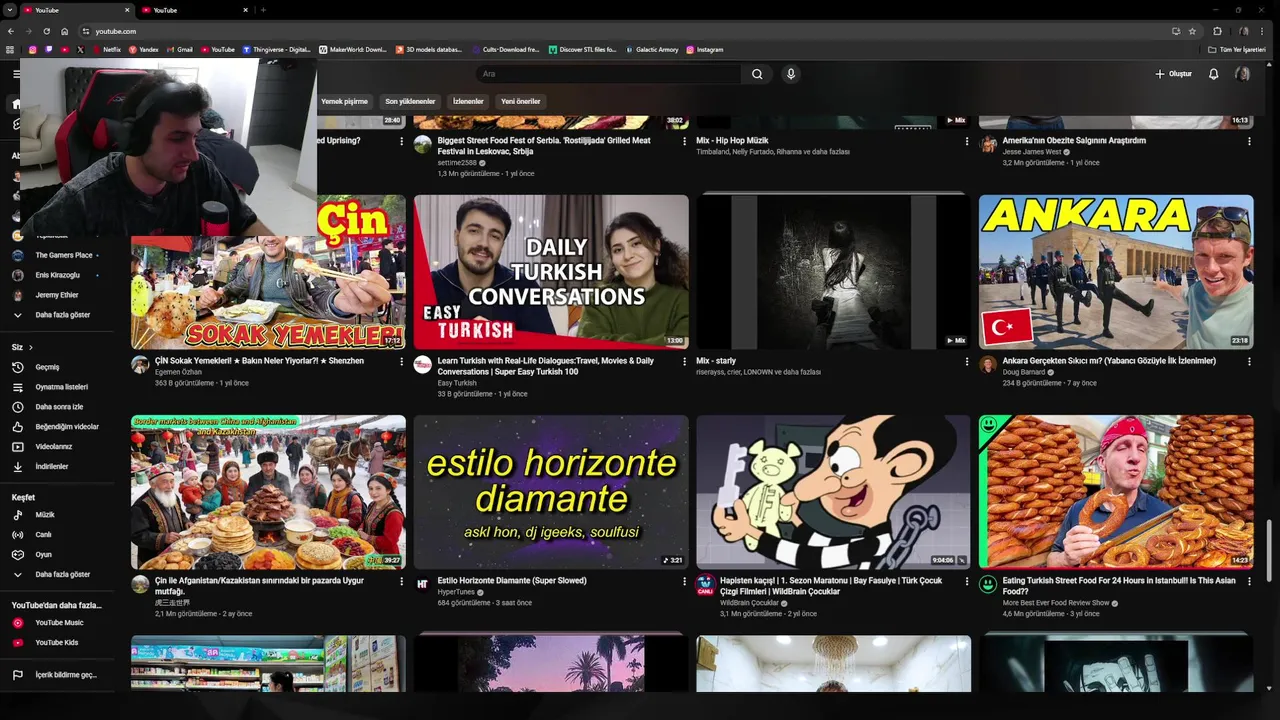Open options menu for Learn Turkish video

pyautogui.click(x=684, y=361)
